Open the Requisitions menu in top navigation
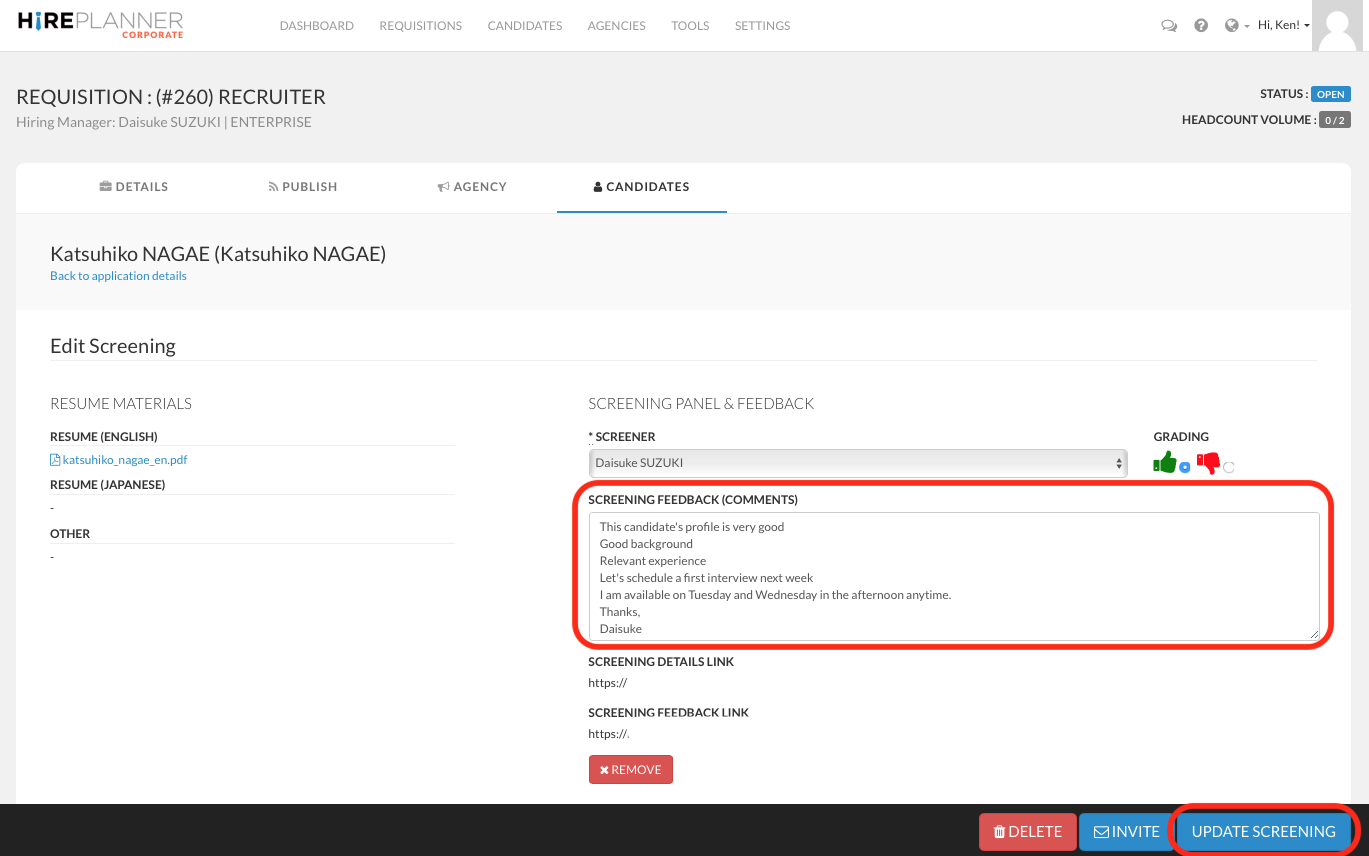 [x=420, y=26]
